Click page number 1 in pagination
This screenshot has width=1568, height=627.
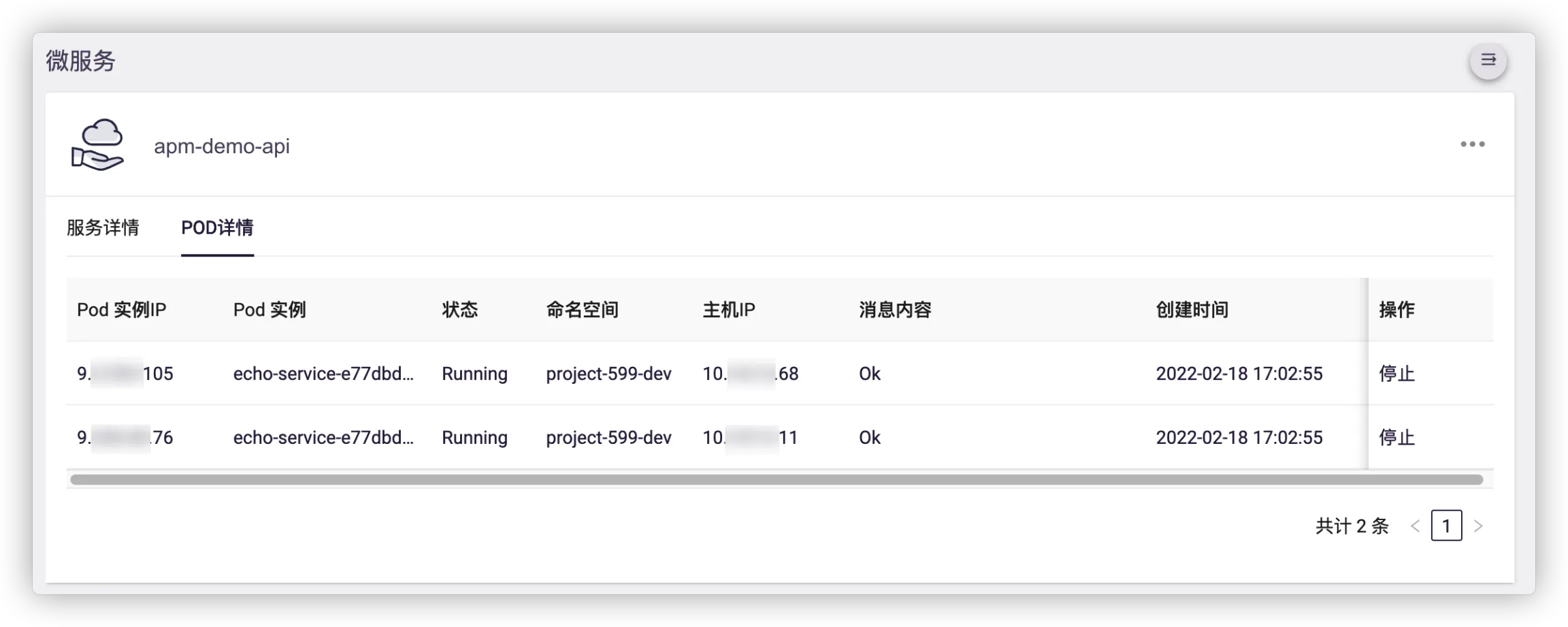pyautogui.click(x=1446, y=526)
